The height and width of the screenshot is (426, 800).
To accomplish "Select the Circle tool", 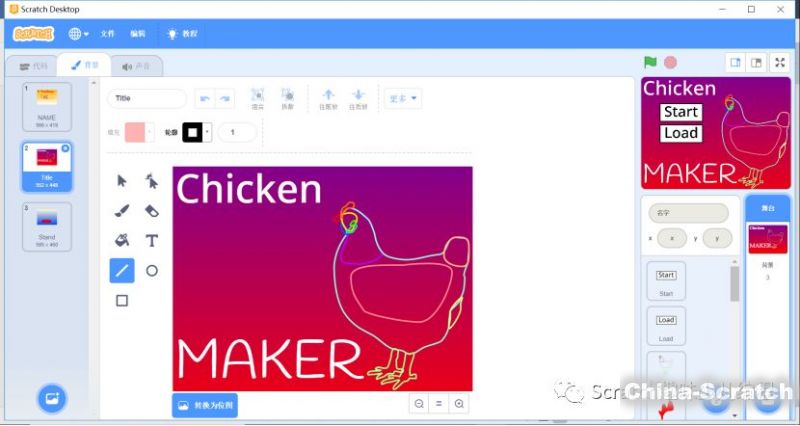I will [x=152, y=270].
